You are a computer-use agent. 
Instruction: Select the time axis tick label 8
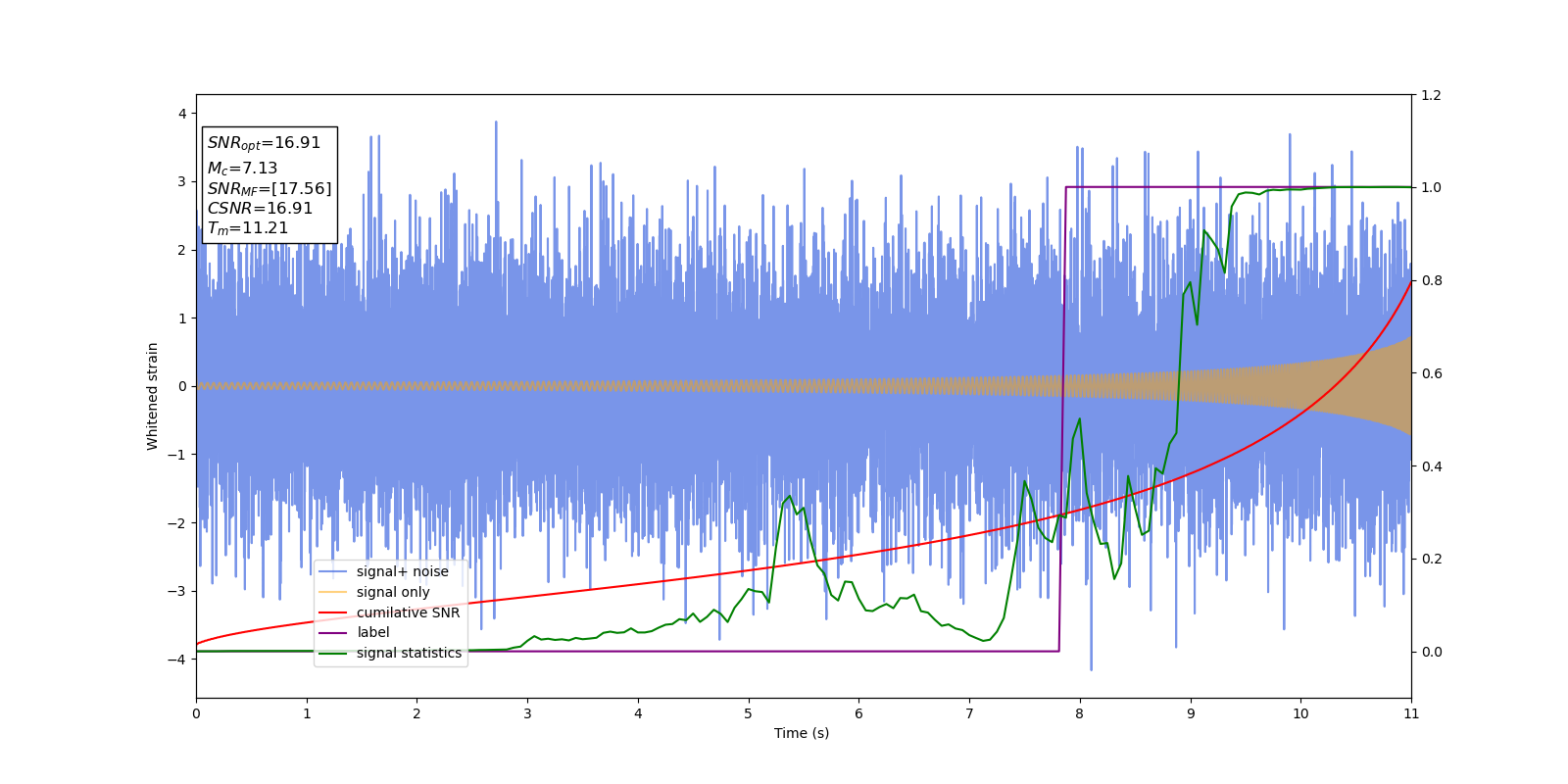pyautogui.click(x=1080, y=713)
